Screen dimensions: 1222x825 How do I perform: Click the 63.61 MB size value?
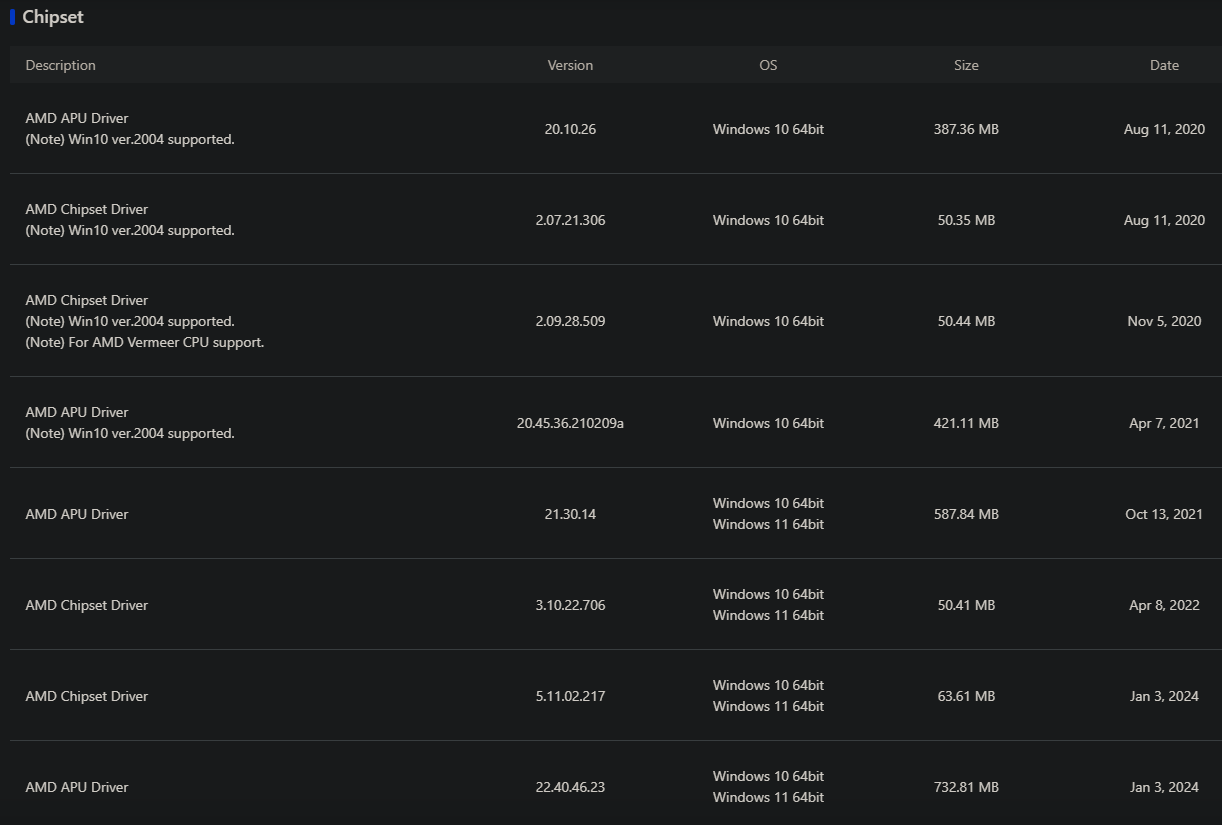966,696
